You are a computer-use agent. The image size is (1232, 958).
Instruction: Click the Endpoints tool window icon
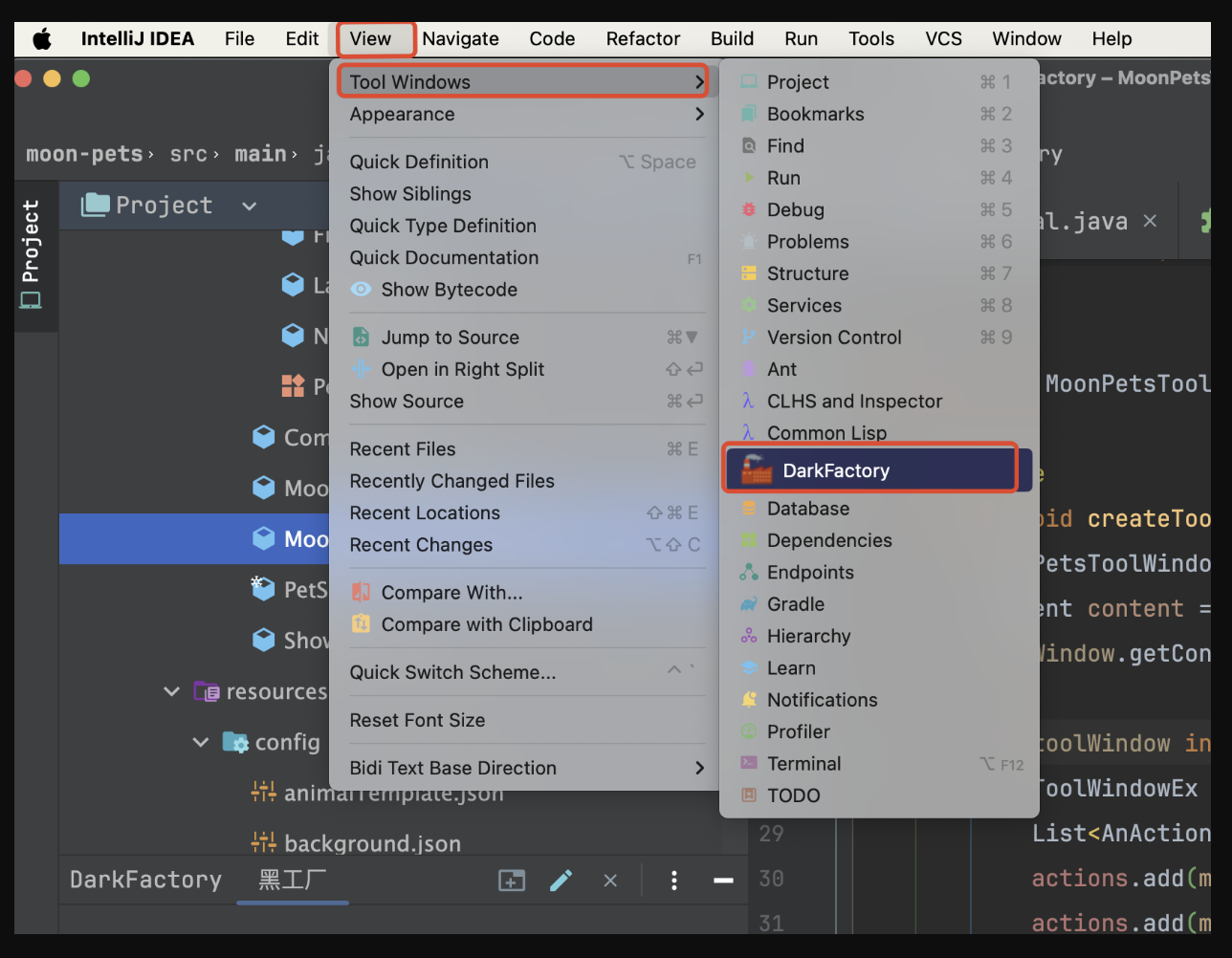point(751,572)
